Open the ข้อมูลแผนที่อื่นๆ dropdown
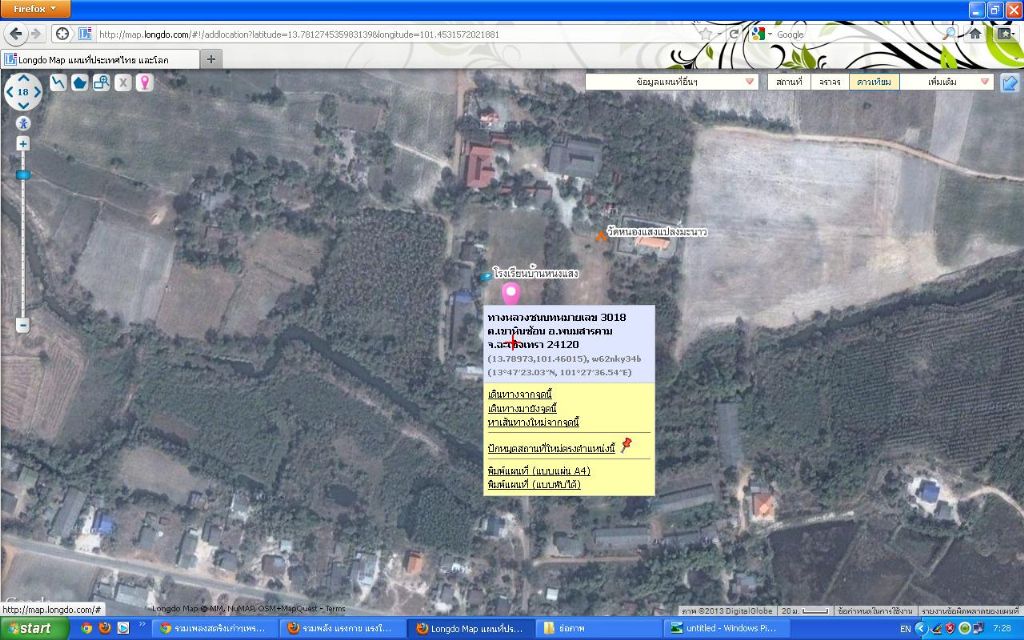The height and width of the screenshot is (640, 1024). [x=672, y=82]
